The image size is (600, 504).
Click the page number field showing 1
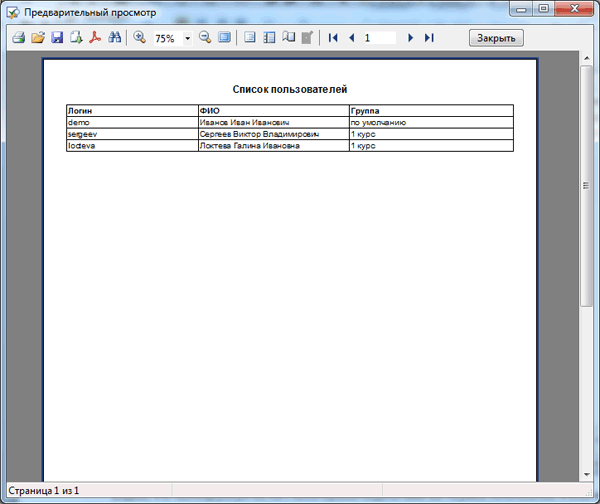(x=380, y=38)
